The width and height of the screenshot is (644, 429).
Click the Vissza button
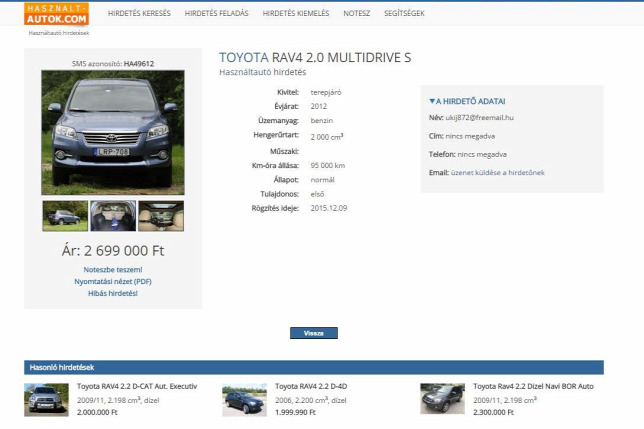[x=314, y=333]
